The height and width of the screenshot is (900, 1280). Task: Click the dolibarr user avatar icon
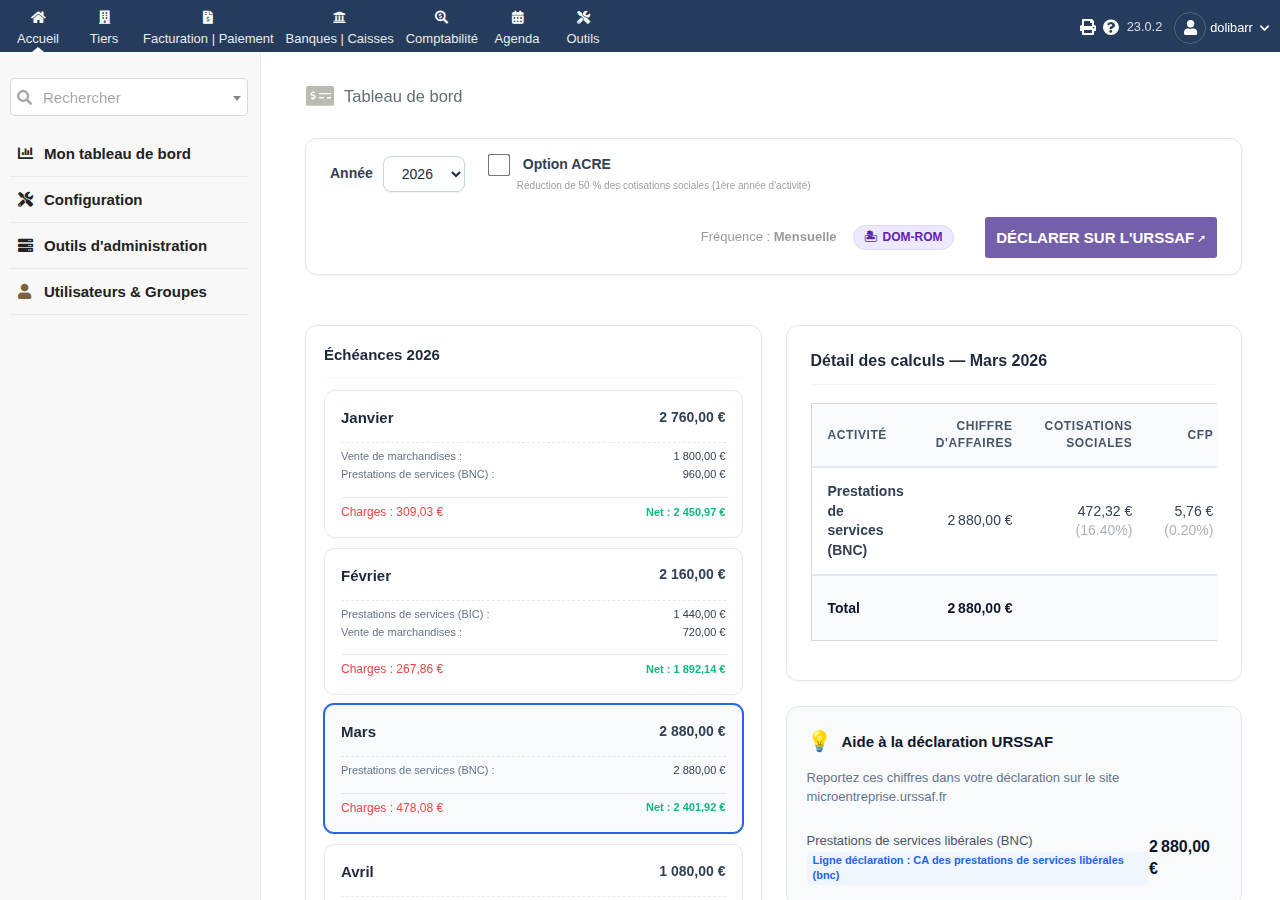click(1190, 28)
